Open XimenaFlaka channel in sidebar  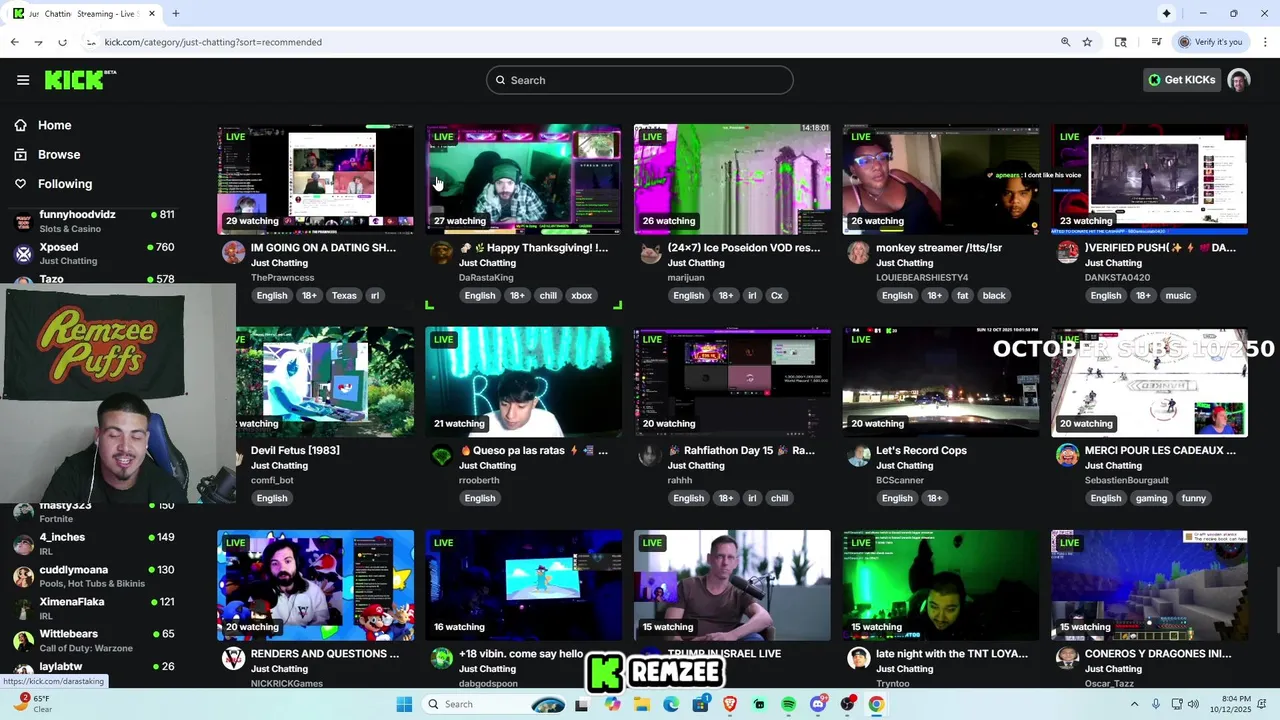click(95, 608)
